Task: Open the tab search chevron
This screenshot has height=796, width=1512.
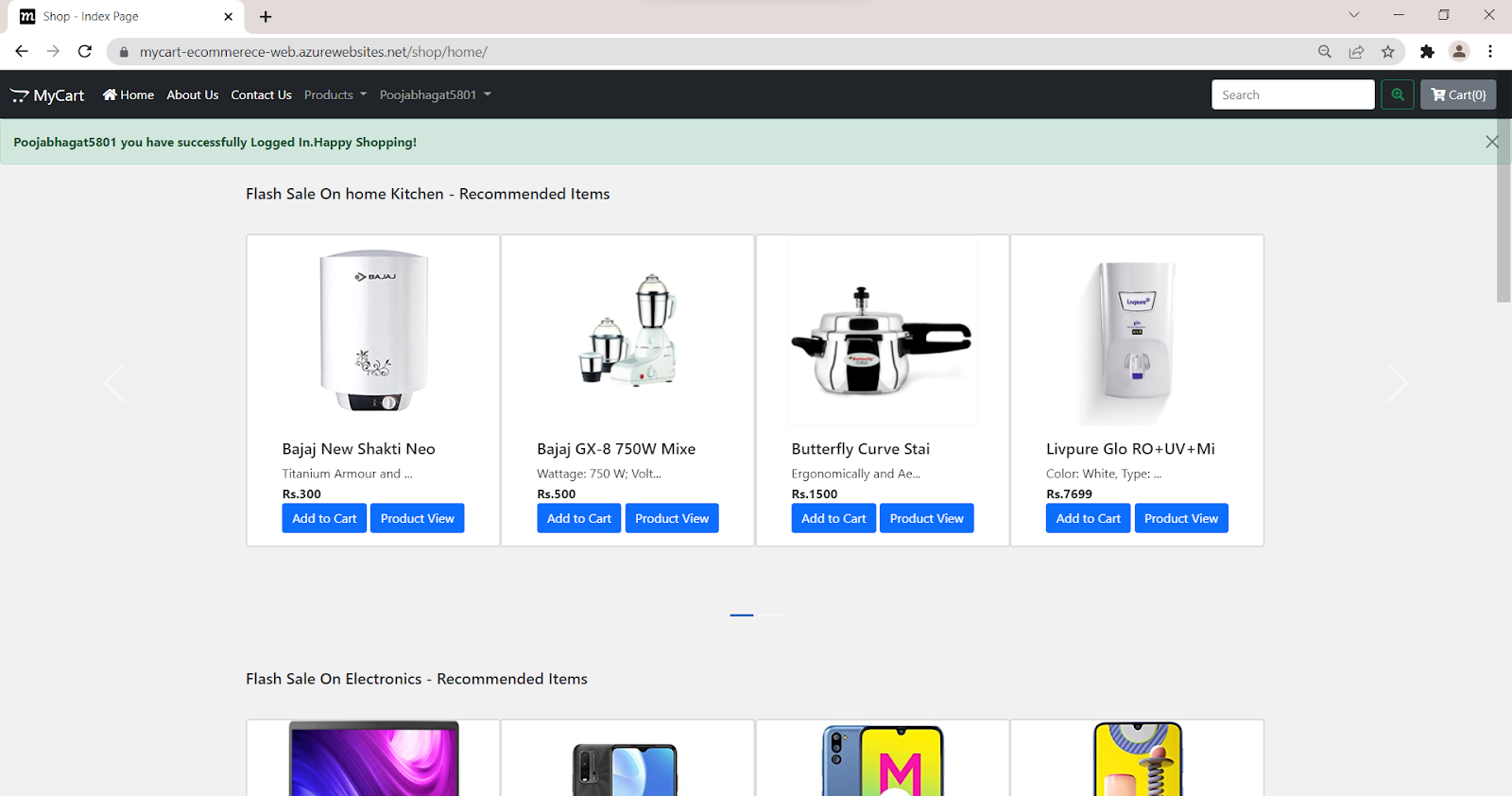Action: [1354, 14]
